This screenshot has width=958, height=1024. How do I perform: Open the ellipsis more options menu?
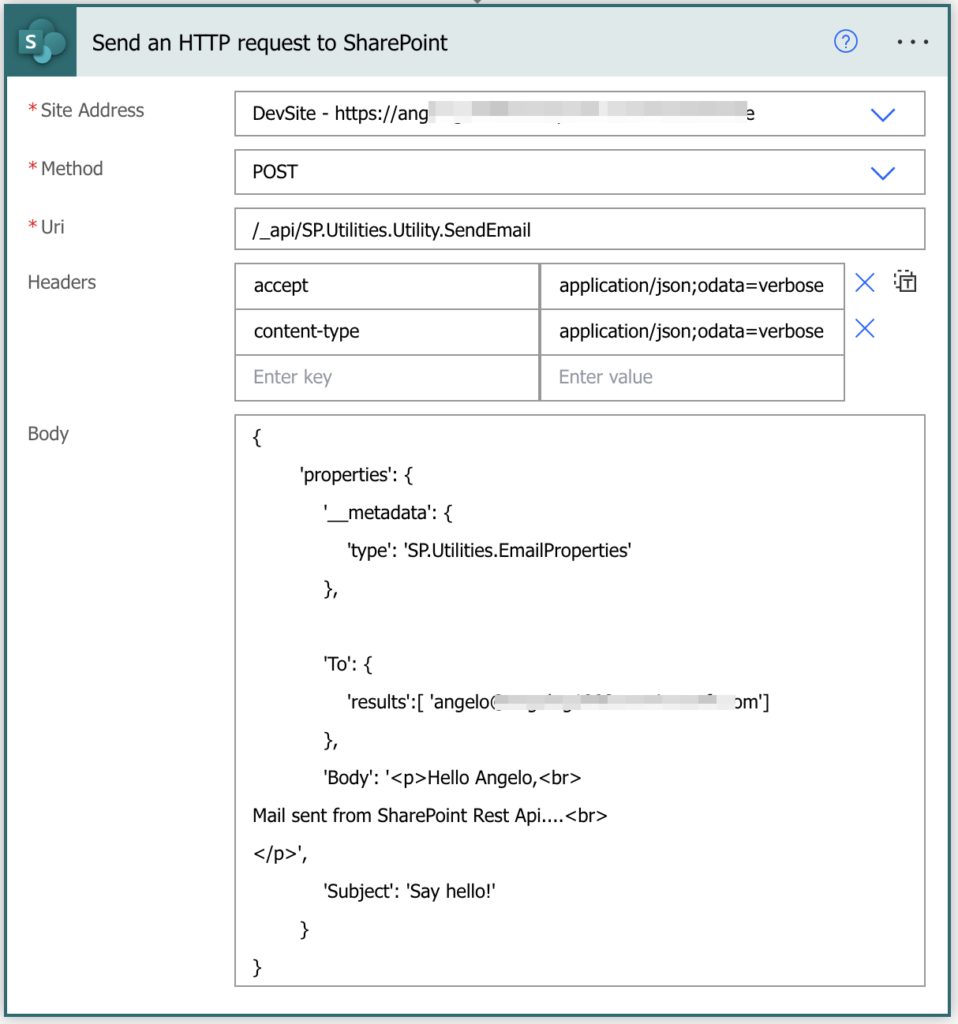[912, 42]
